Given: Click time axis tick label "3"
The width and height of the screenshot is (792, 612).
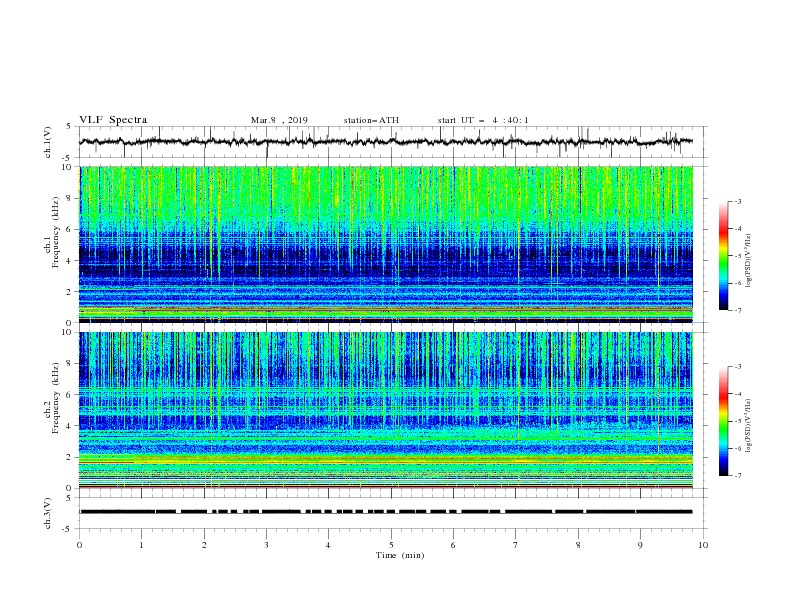Looking at the screenshot, I should click(x=266, y=545).
